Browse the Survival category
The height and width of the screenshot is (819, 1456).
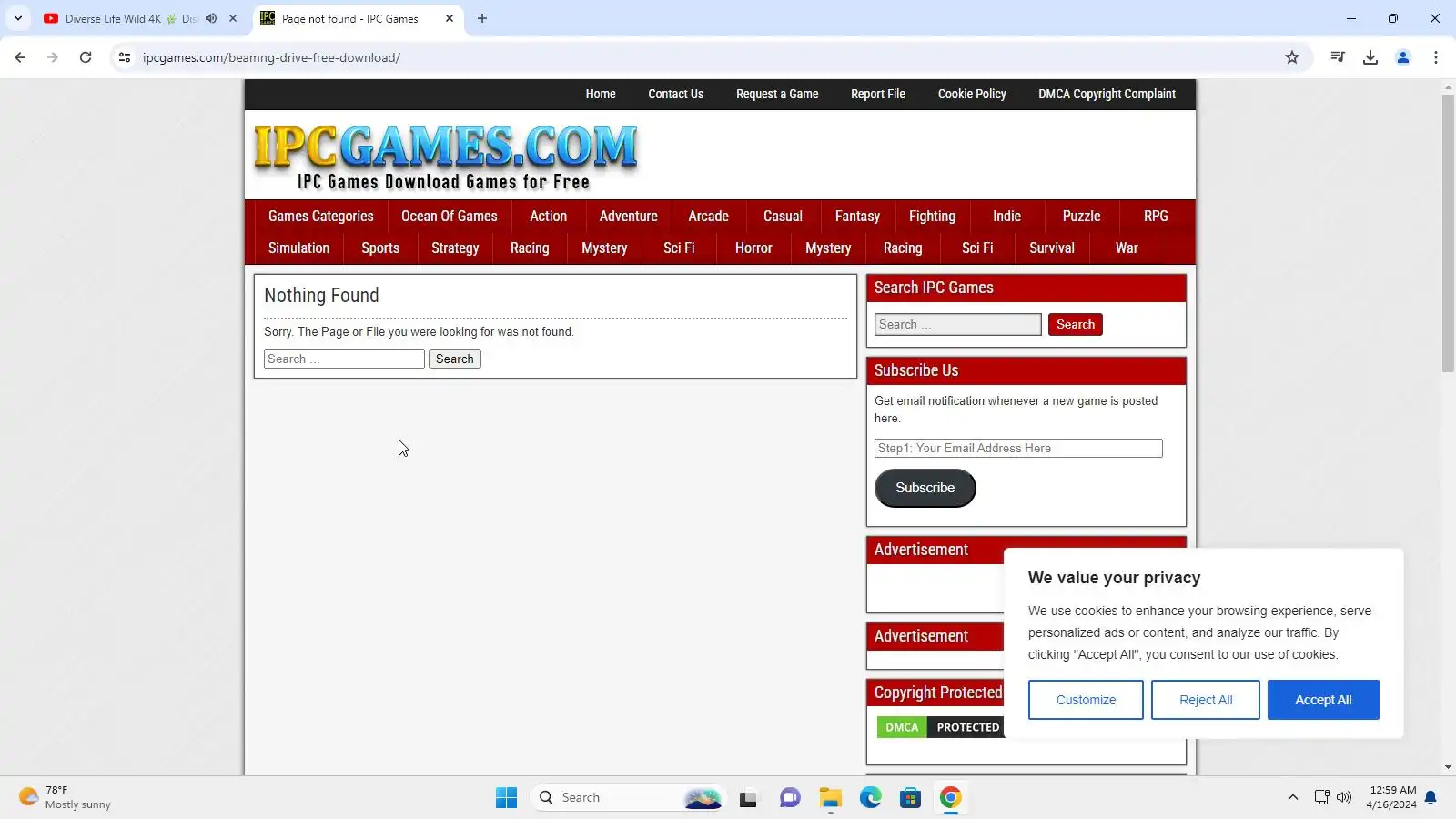point(1052,248)
